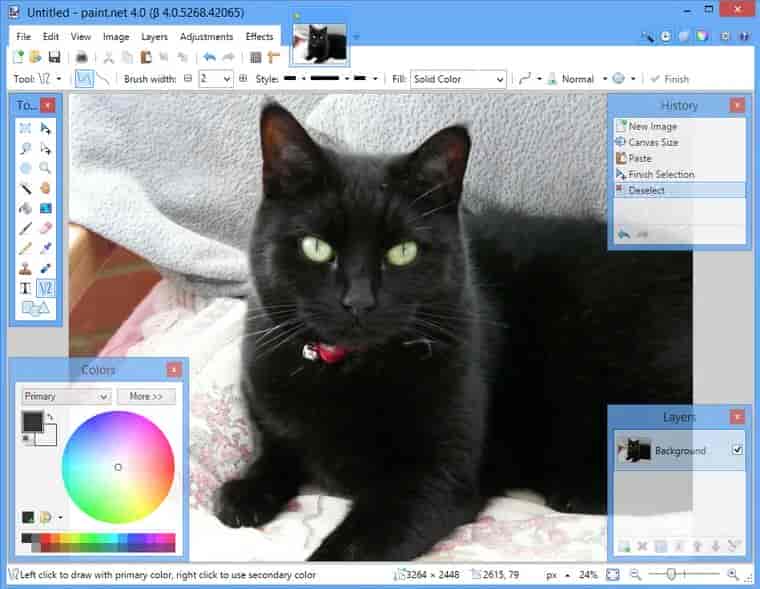Open the Primary color selector dropdown
760x589 pixels.
click(66, 397)
